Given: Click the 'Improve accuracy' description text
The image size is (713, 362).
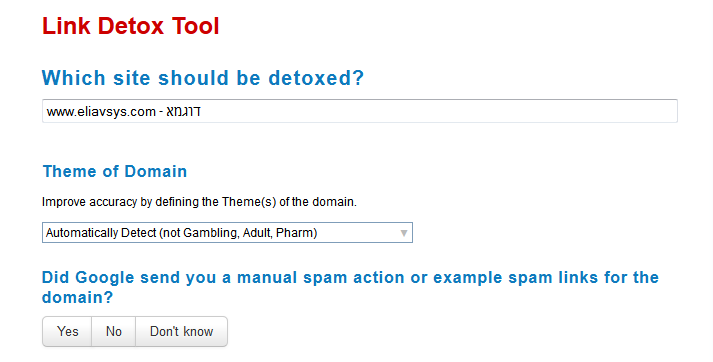Looking at the screenshot, I should 199,202.
